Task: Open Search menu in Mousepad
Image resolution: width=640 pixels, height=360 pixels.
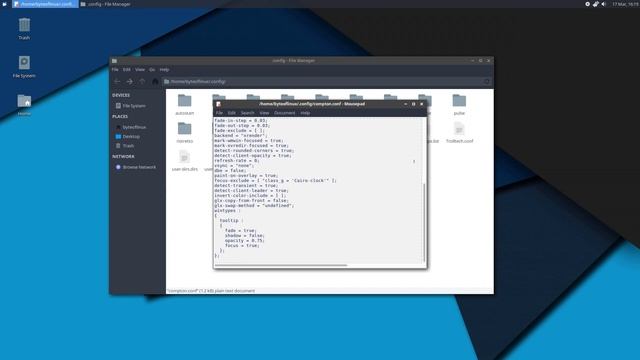Action: (x=247, y=113)
